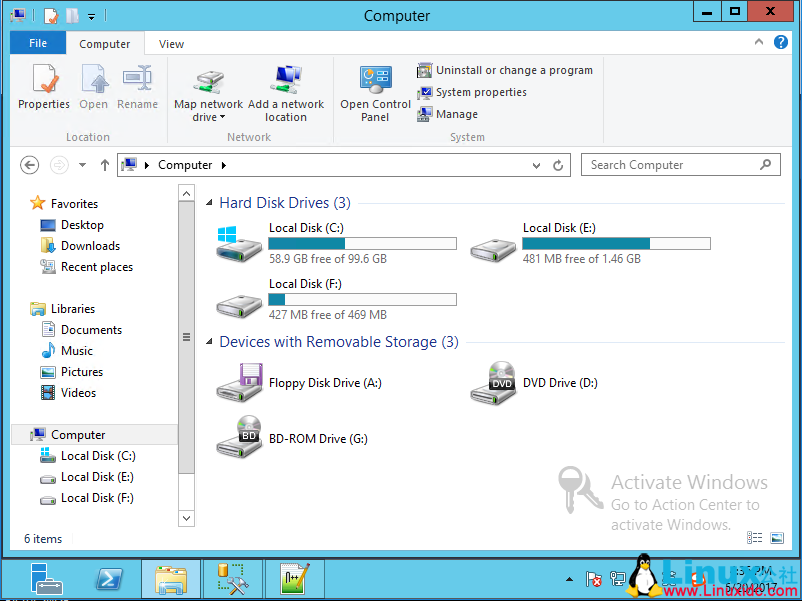
Task: Collapse the Hard Disk Drives group
Action: pos(209,203)
